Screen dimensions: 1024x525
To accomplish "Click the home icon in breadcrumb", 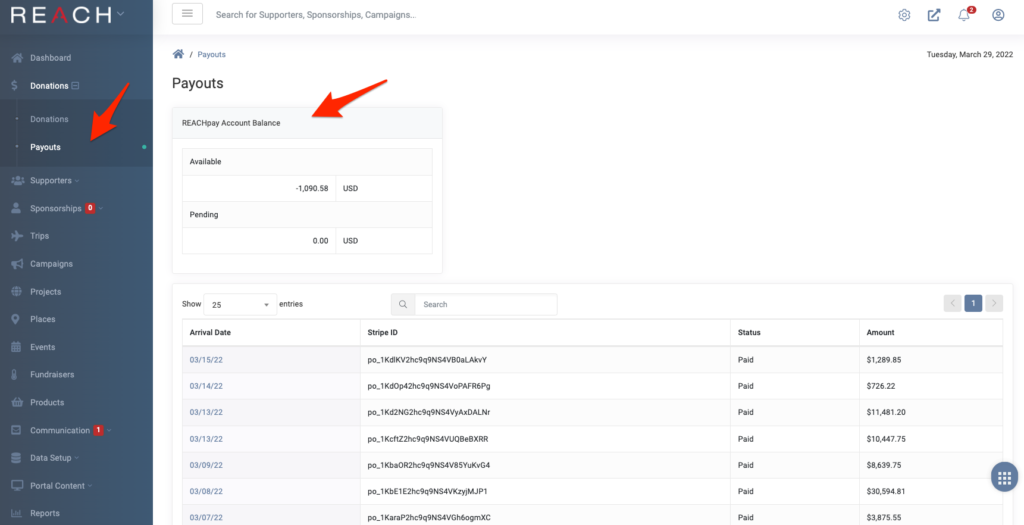I will 178,54.
